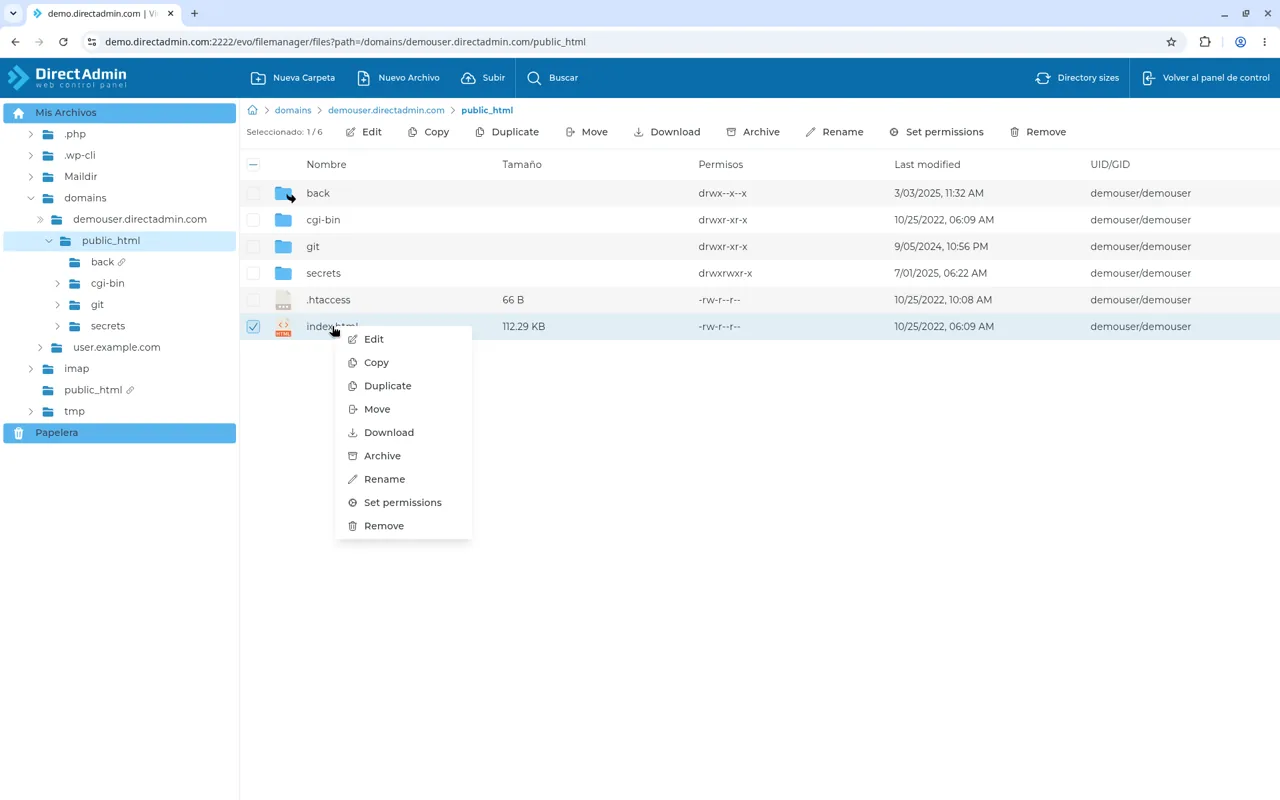Click the toolbar Remove trash icon

click(1014, 132)
